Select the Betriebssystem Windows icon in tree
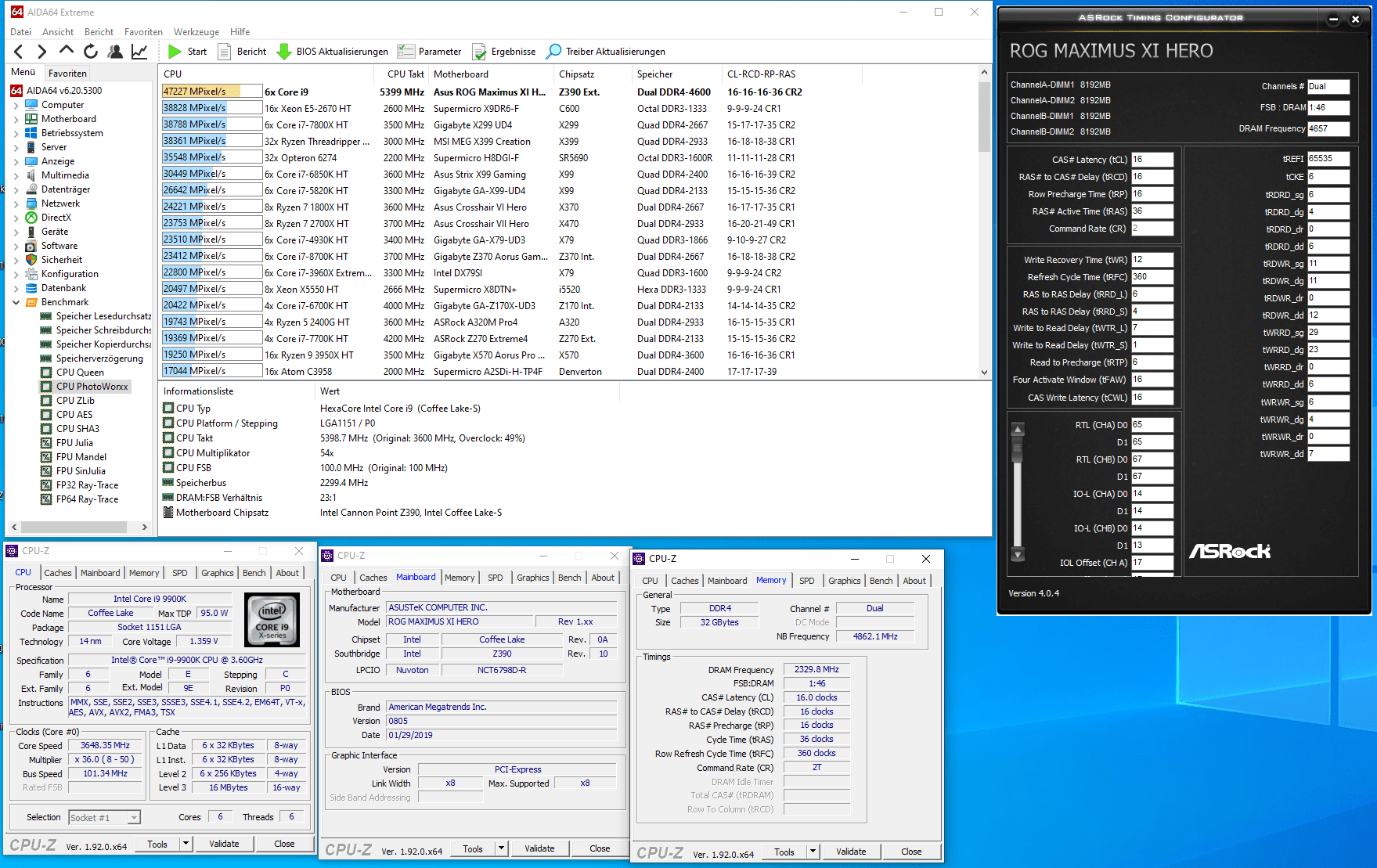 click(31, 133)
